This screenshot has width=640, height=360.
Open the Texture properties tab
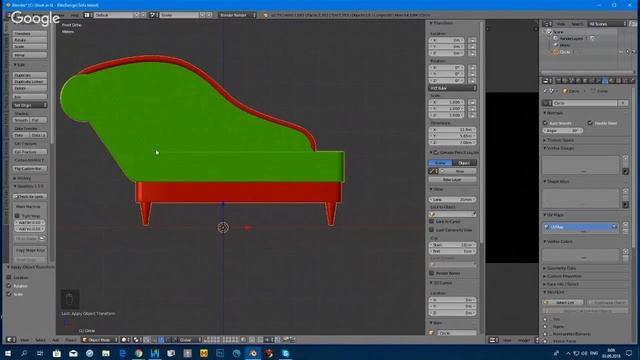618,81
